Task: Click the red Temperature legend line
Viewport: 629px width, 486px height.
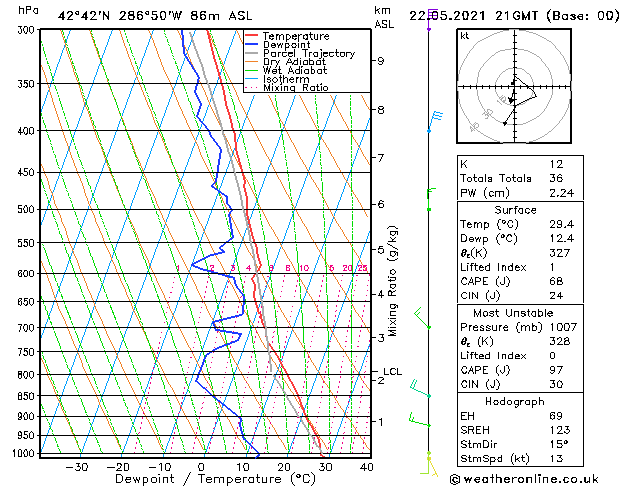Action: tap(252, 36)
